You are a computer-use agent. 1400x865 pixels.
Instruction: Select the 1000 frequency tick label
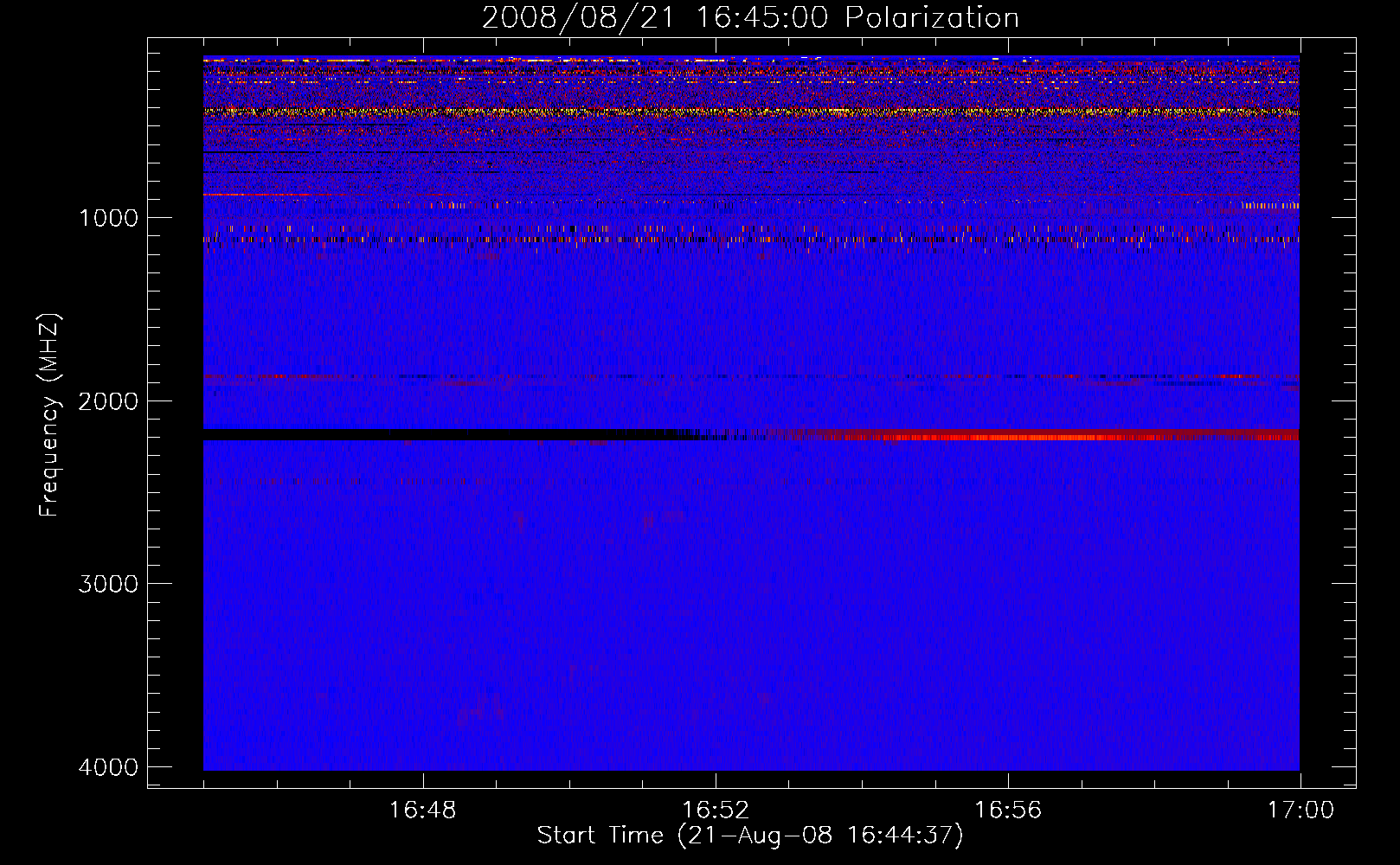click(x=108, y=217)
